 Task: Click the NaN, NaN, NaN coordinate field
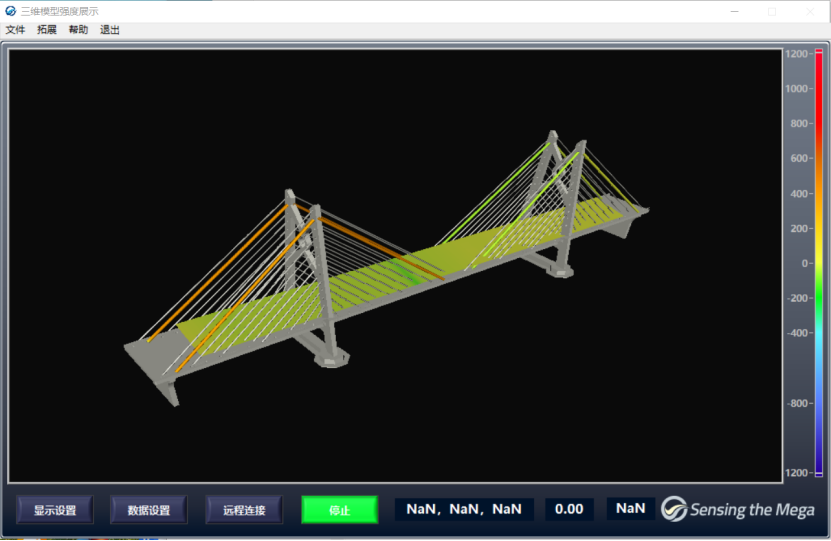(464, 509)
